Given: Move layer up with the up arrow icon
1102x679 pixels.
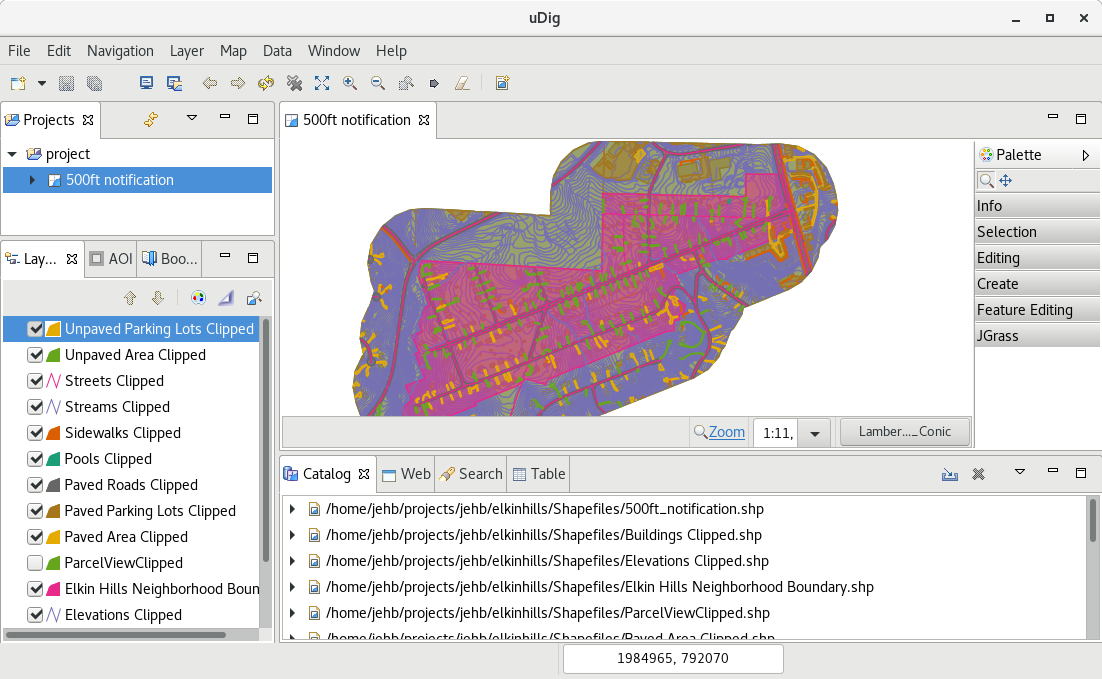Looking at the screenshot, I should pyautogui.click(x=130, y=298).
